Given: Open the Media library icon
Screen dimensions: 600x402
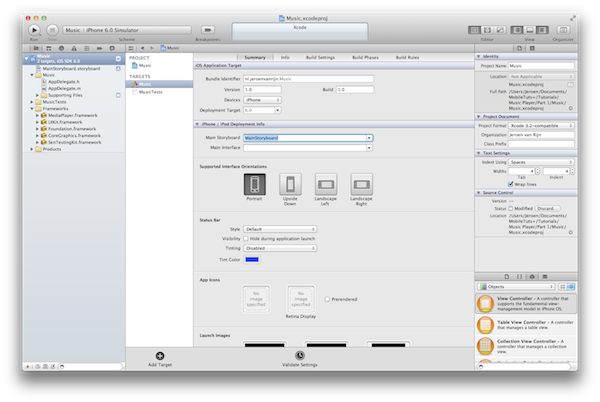Looking at the screenshot, I should pos(545,277).
